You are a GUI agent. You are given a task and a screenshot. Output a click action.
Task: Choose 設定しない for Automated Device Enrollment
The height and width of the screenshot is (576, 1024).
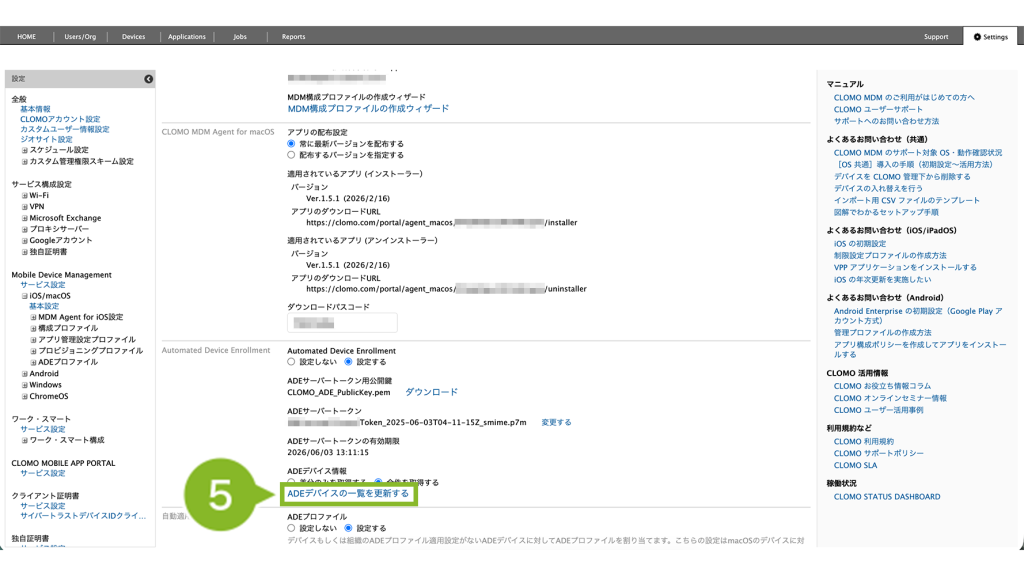[x=292, y=362]
